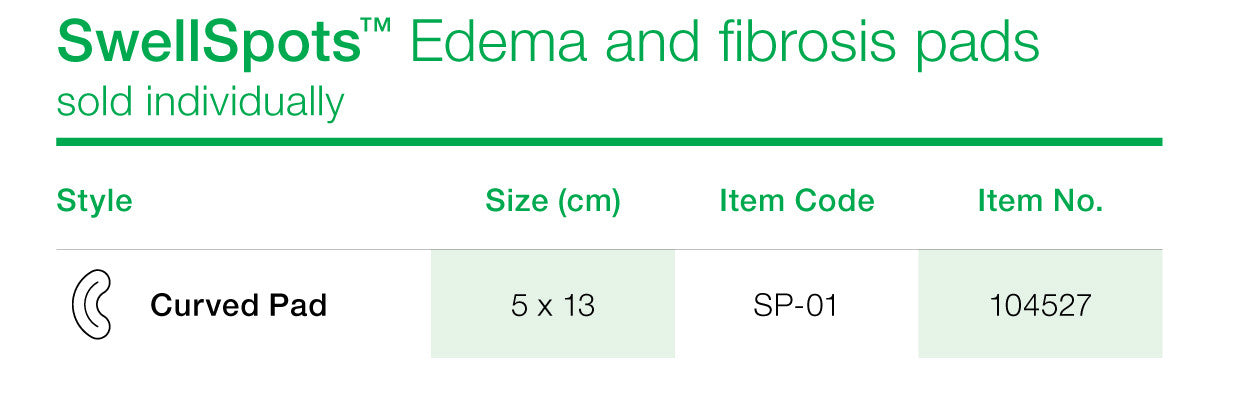1239x417 pixels.
Task: Click the thick green divider line
Action: click(x=609, y=142)
